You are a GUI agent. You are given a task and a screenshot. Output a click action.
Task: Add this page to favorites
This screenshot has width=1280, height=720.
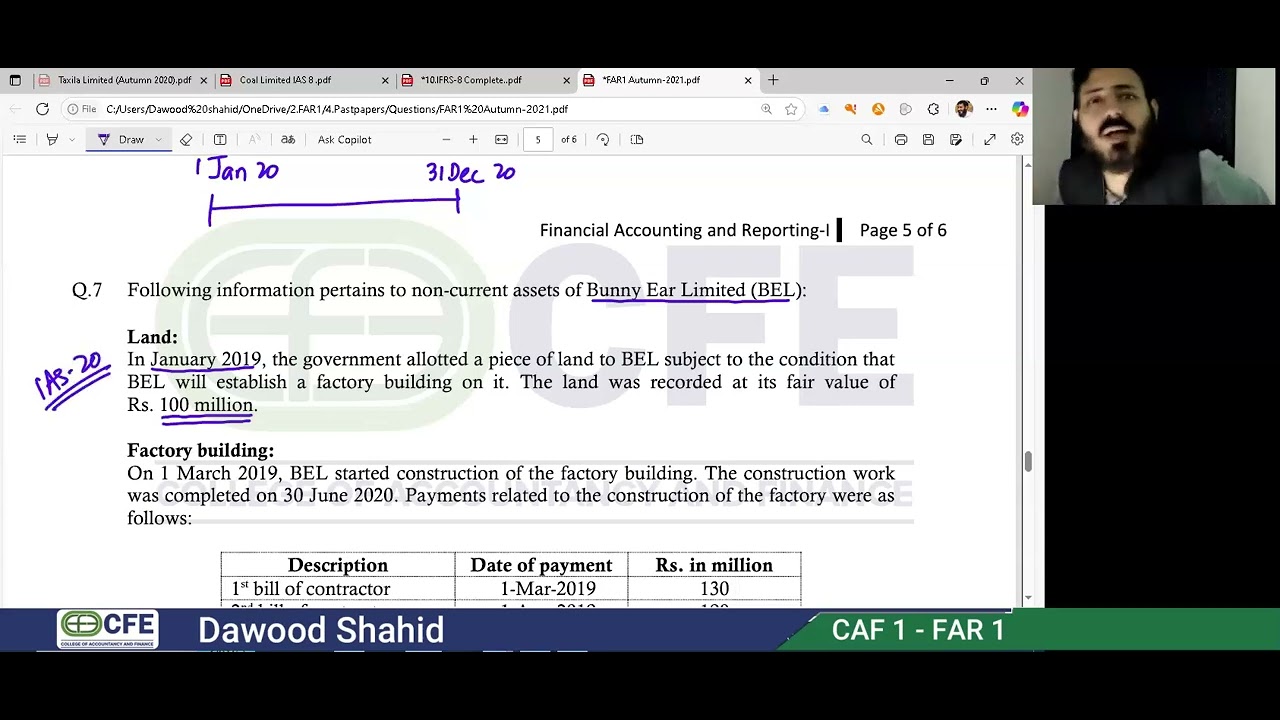[x=791, y=109]
